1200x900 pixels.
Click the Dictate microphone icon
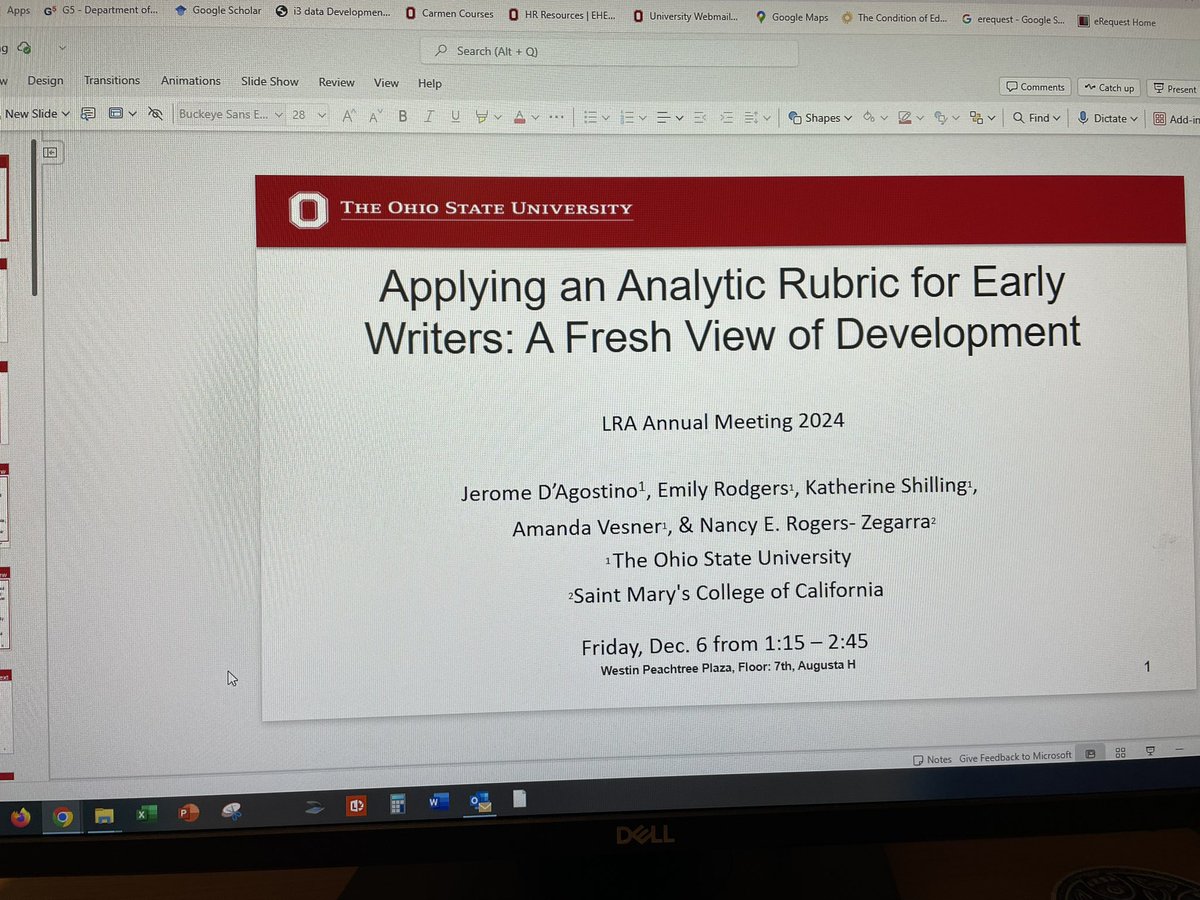pos(1083,117)
